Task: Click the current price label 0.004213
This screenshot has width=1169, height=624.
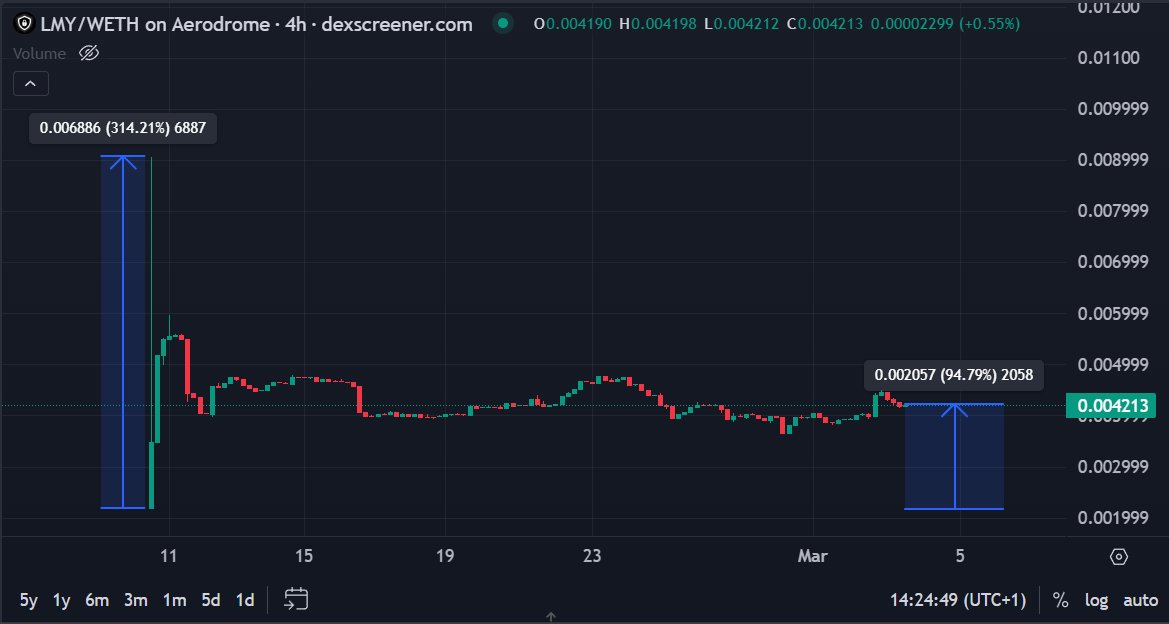Action: pos(1111,406)
